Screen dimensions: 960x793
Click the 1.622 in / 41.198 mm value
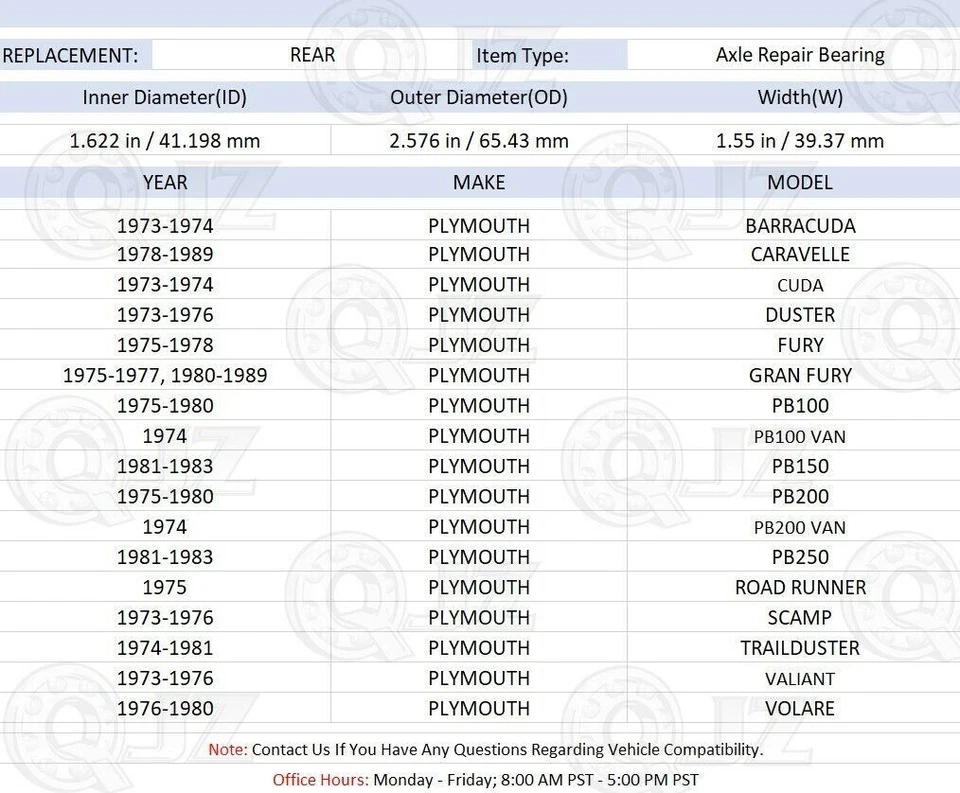point(164,141)
